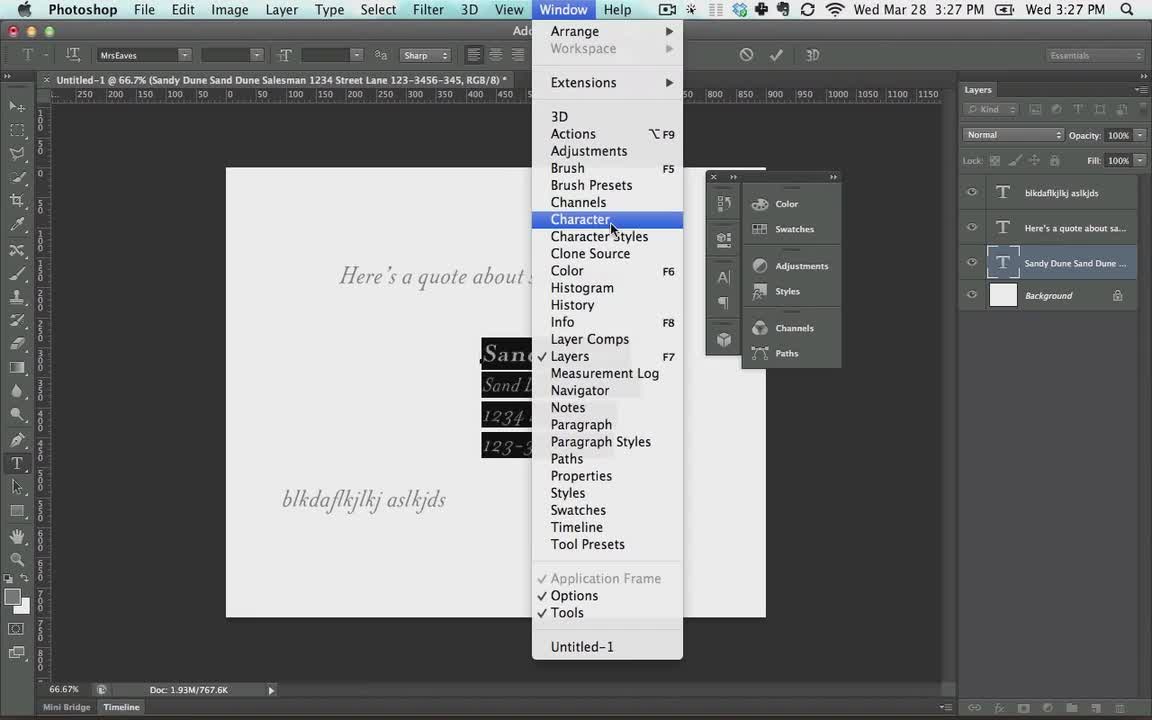Viewport: 1152px width, 720px height.
Task: Click the 3D button in options bar
Action: point(812,55)
